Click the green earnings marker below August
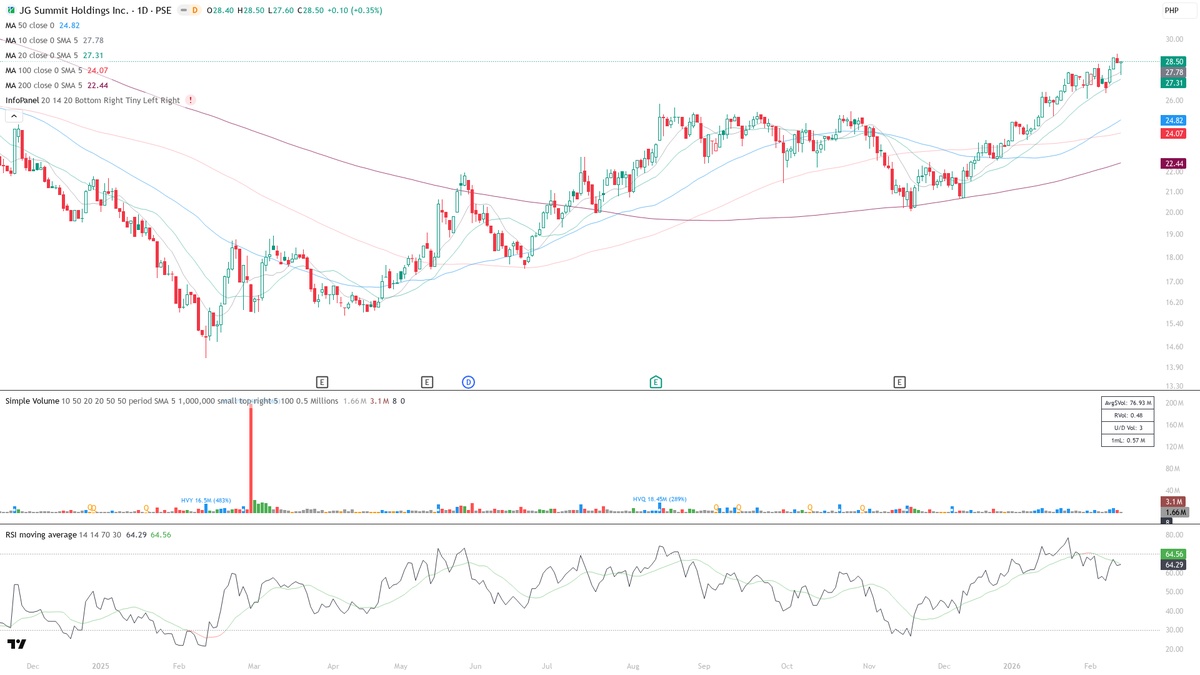This screenshot has height=675, width=1200. pos(656,382)
